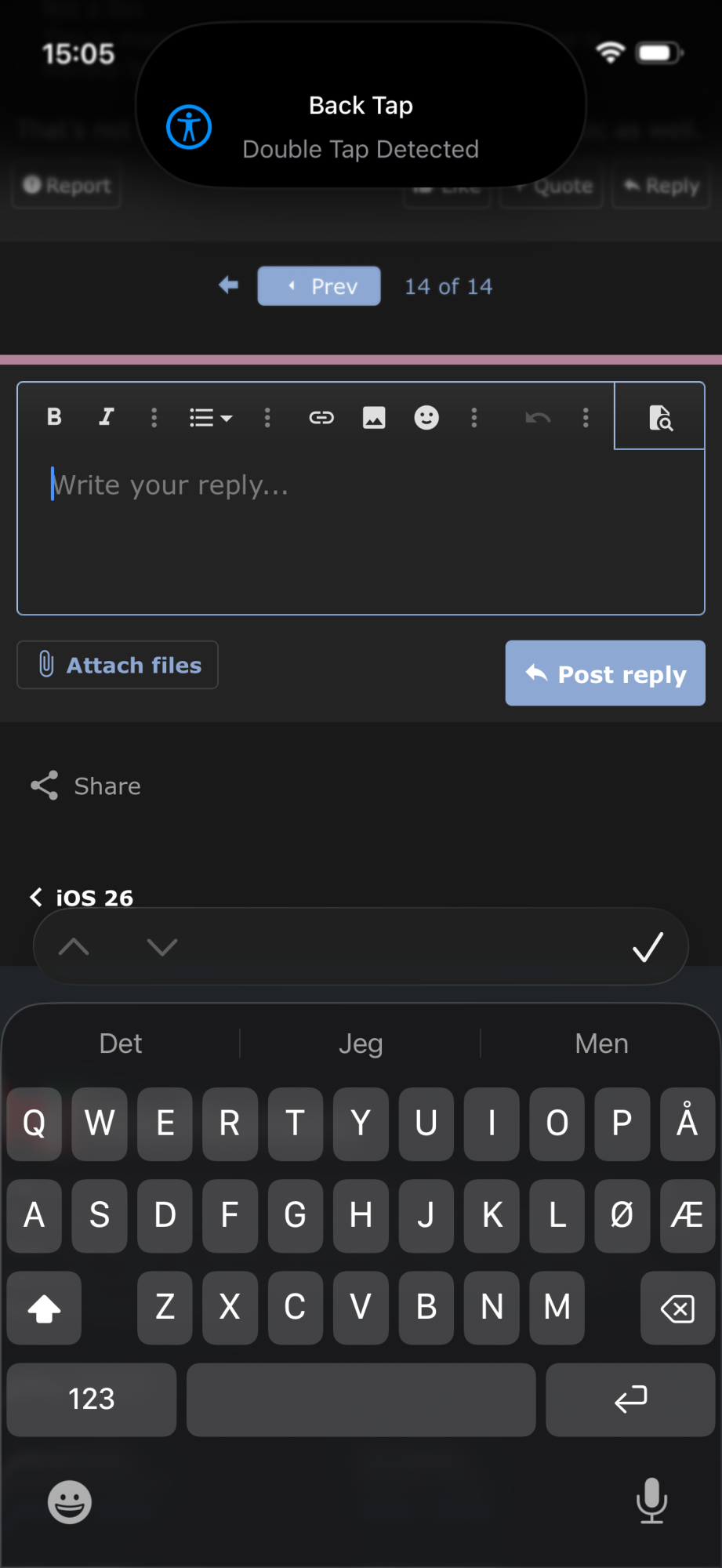Image resolution: width=722 pixels, height=1568 pixels.
Task: Toggle italic formatting in reply editor
Action: [x=107, y=417]
